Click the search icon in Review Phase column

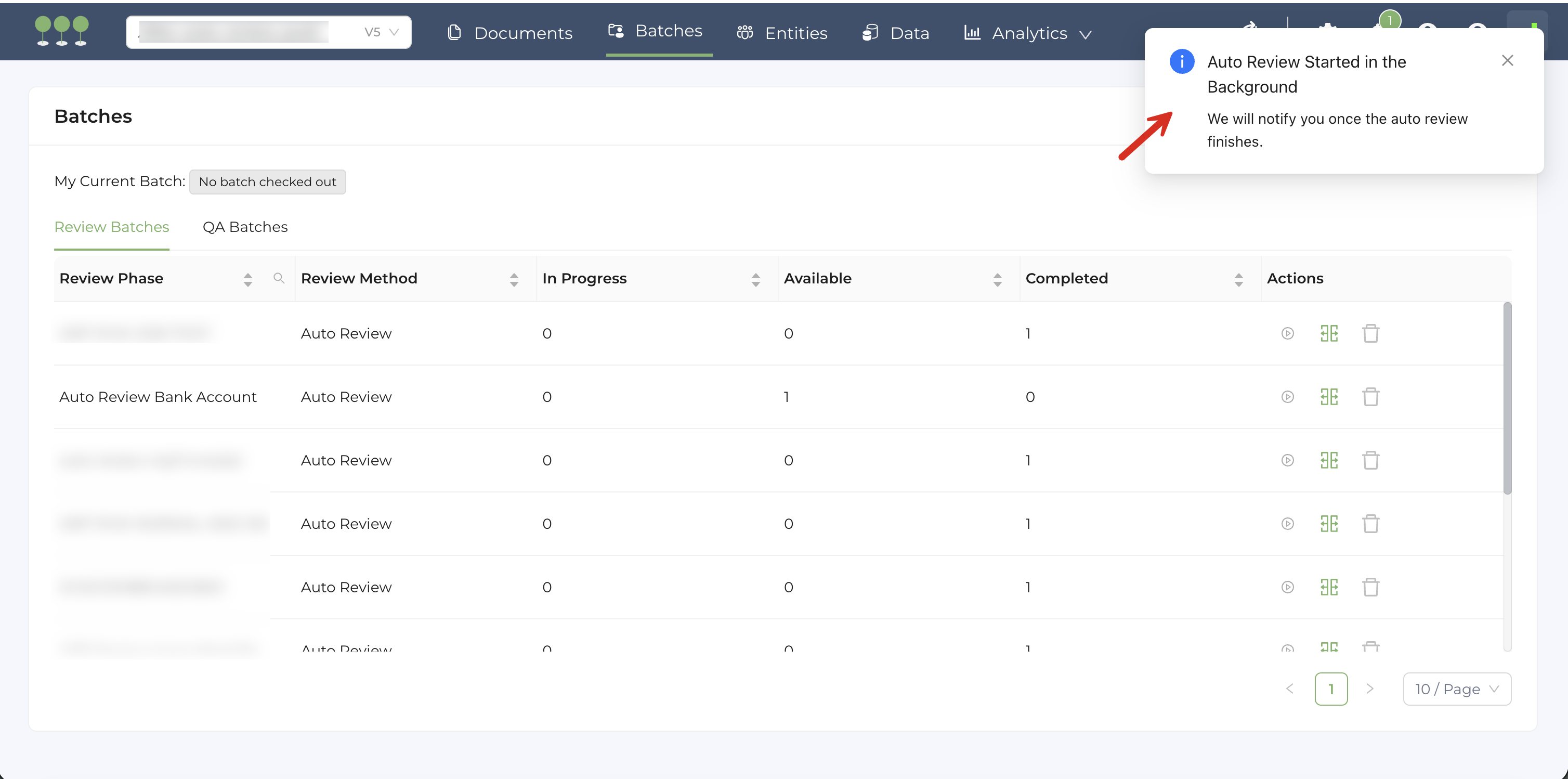click(x=279, y=278)
